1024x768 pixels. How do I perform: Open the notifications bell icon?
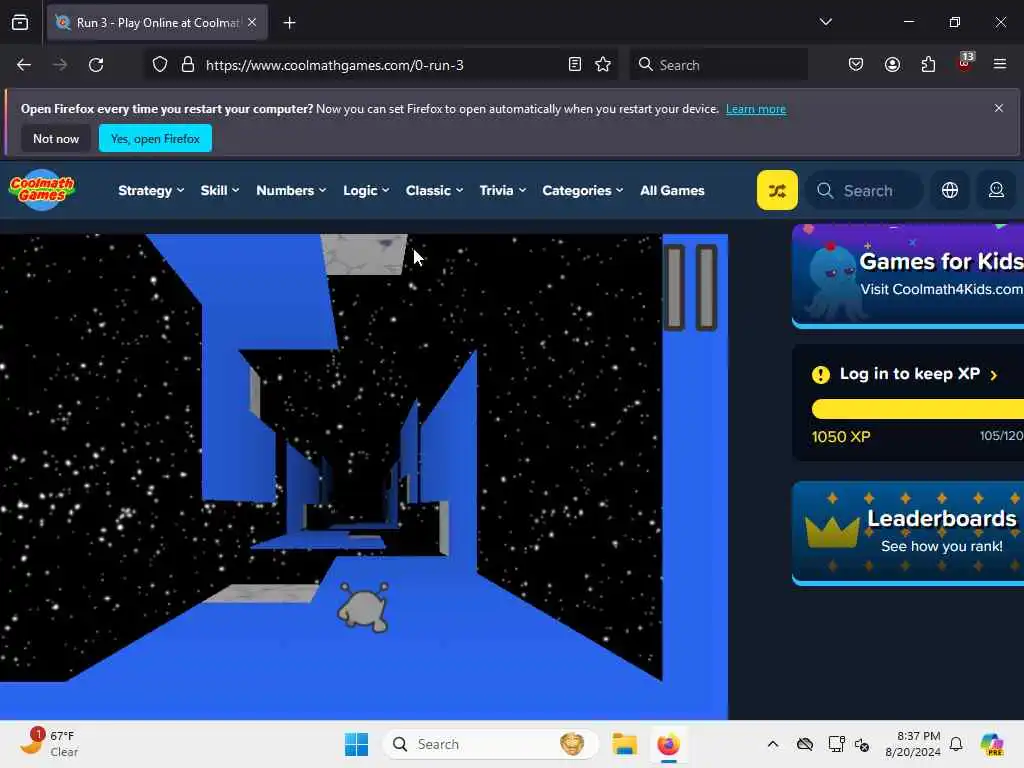point(956,744)
